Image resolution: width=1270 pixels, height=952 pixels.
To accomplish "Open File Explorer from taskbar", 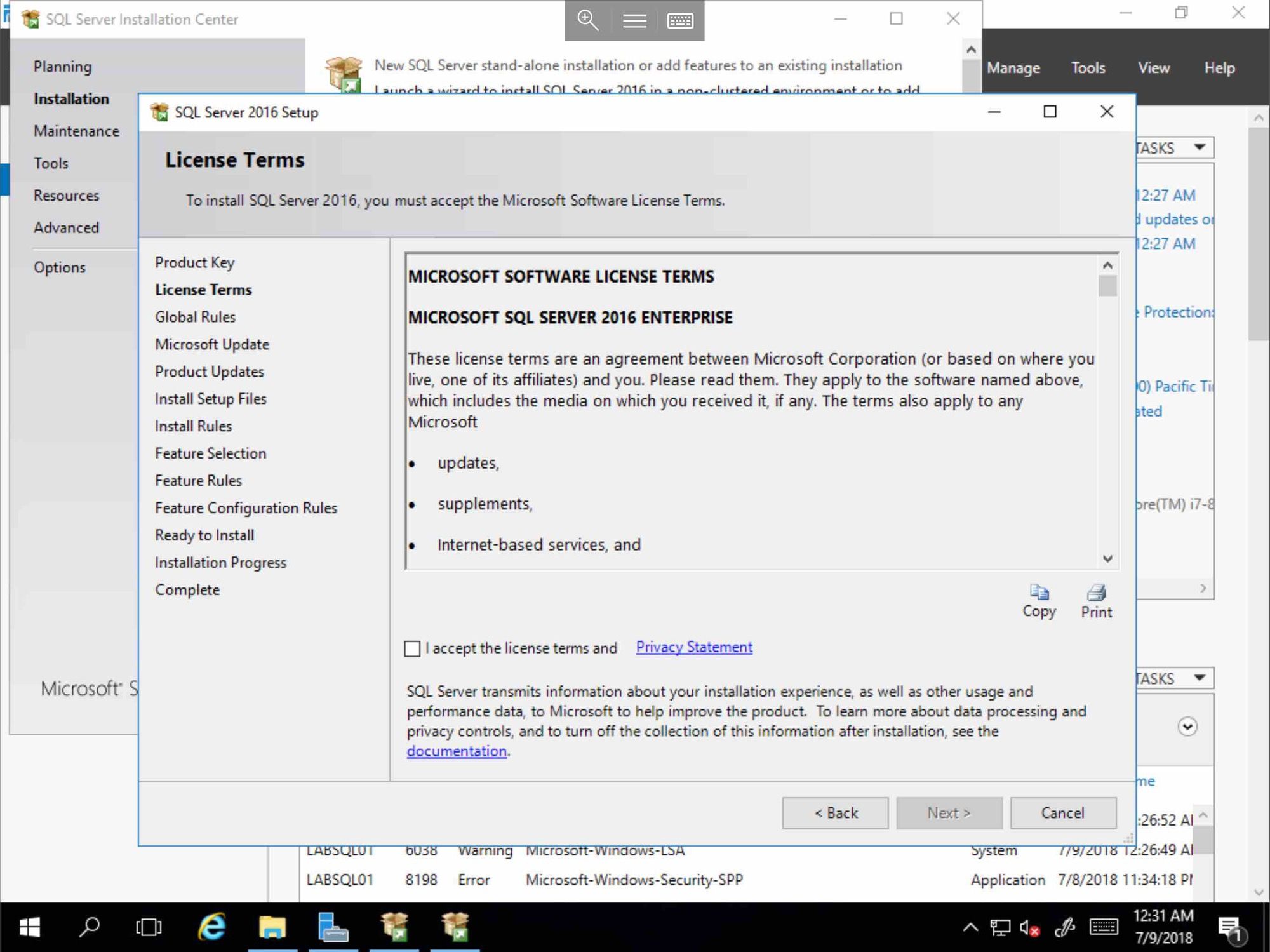I will [x=272, y=928].
